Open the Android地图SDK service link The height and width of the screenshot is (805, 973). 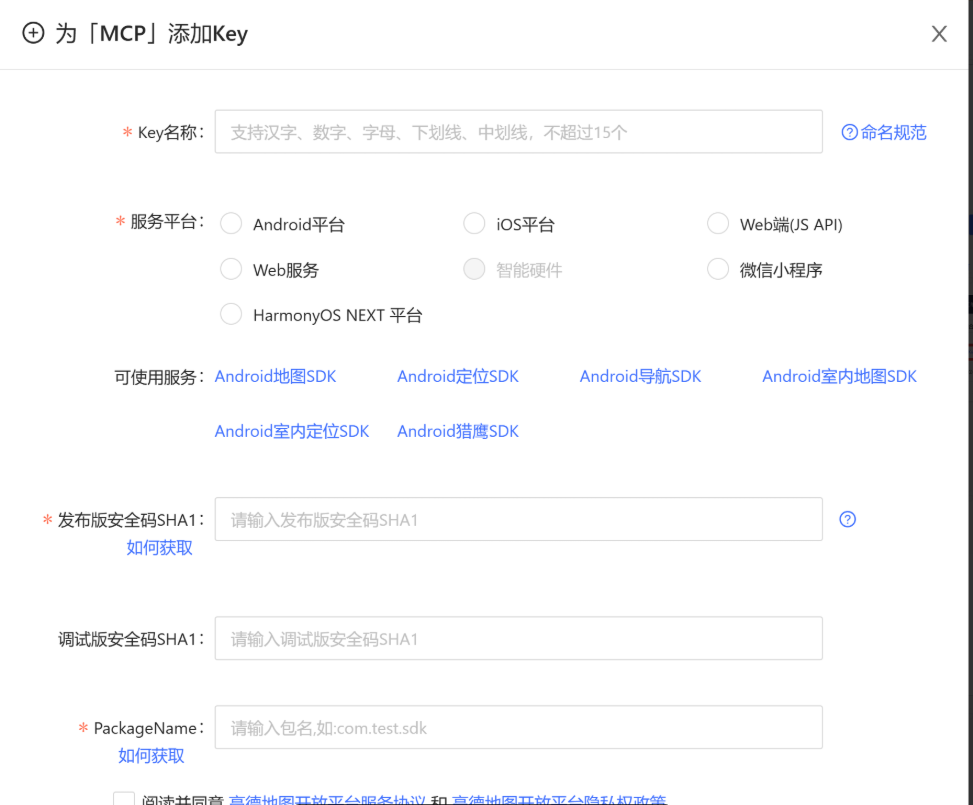point(277,376)
